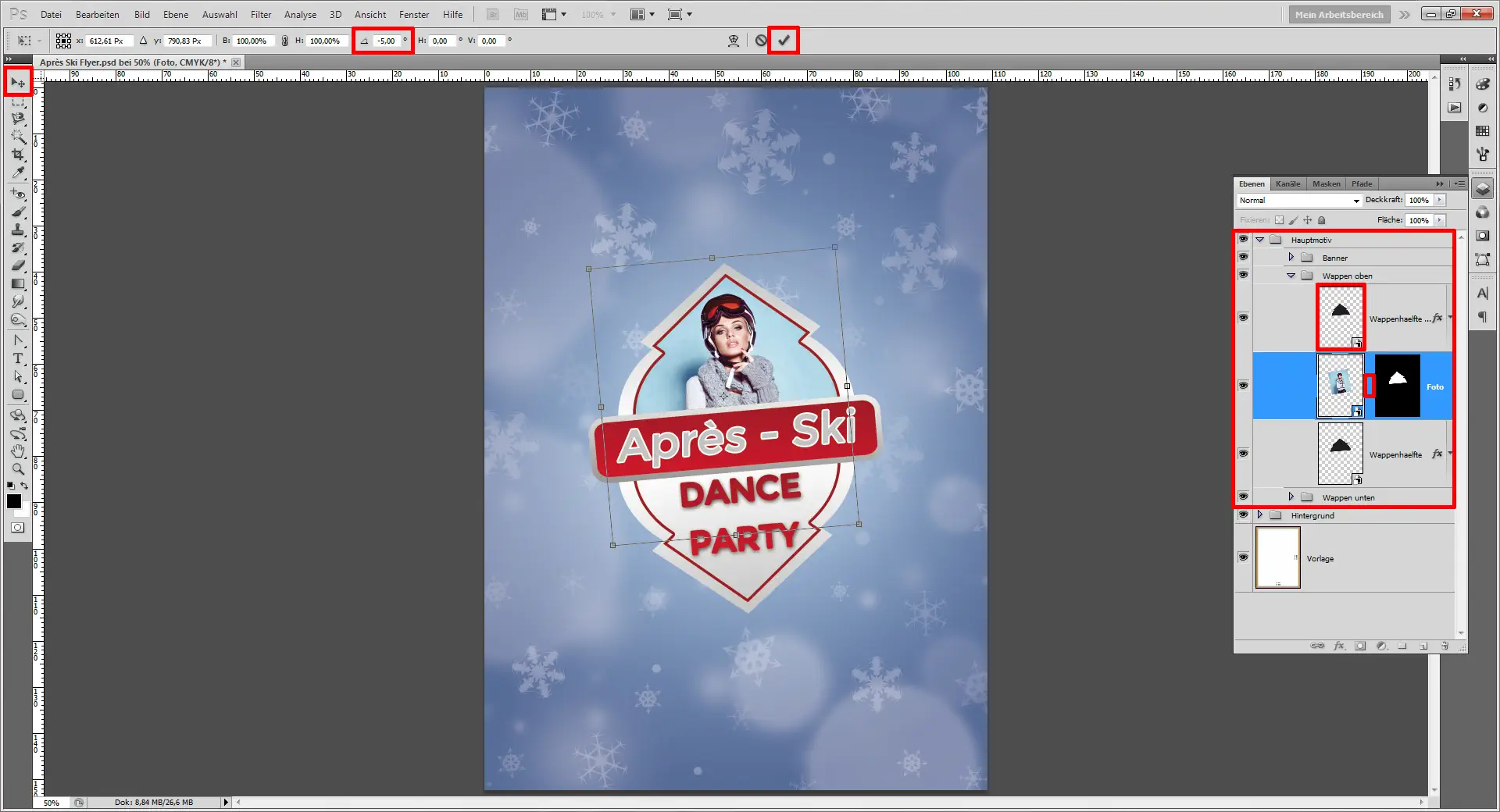This screenshot has width=1500, height=812.
Task: Click the black foreground color swatch
Action: pyautogui.click(x=14, y=501)
